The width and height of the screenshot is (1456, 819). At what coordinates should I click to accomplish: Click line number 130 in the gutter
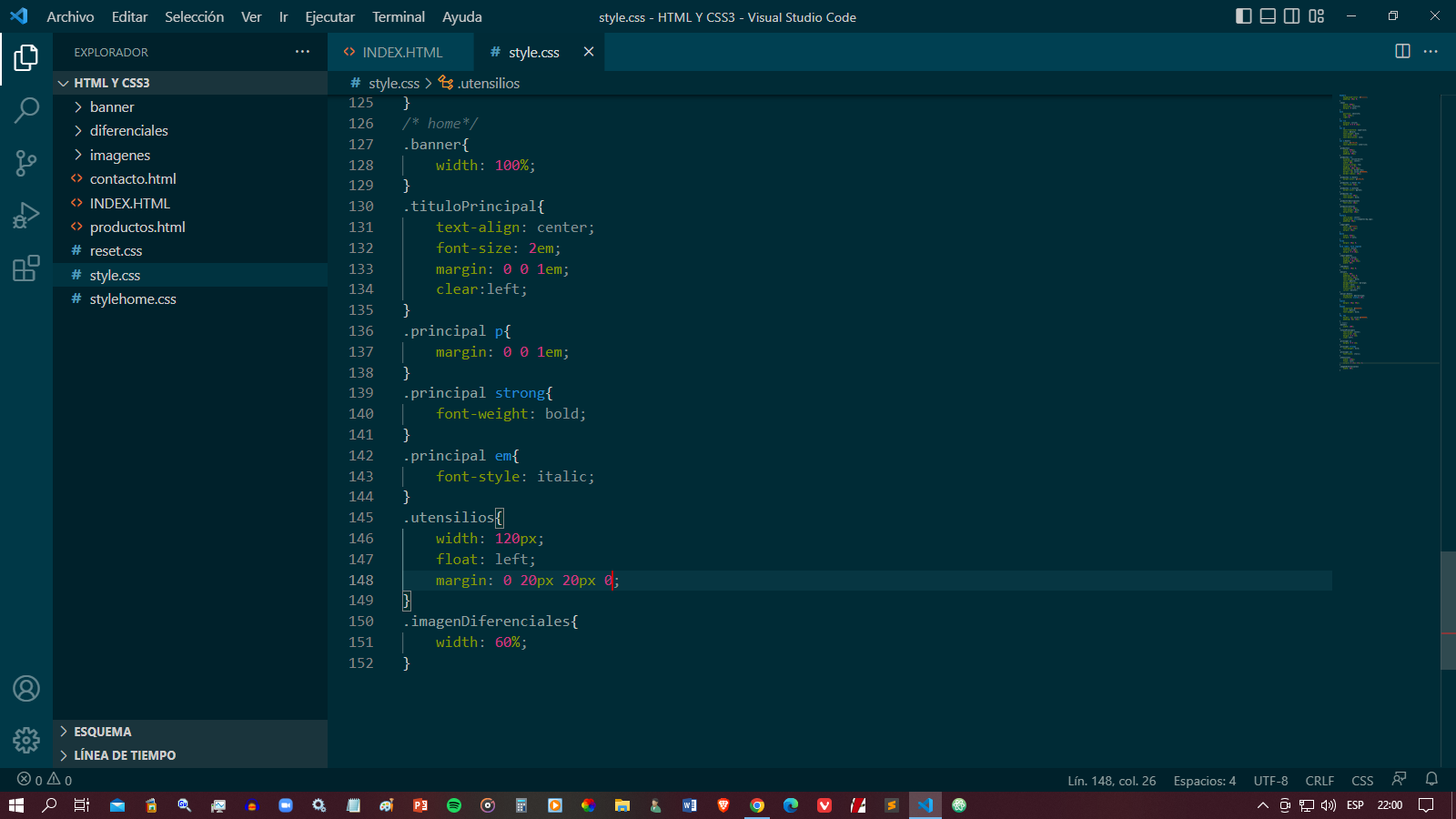click(x=361, y=207)
